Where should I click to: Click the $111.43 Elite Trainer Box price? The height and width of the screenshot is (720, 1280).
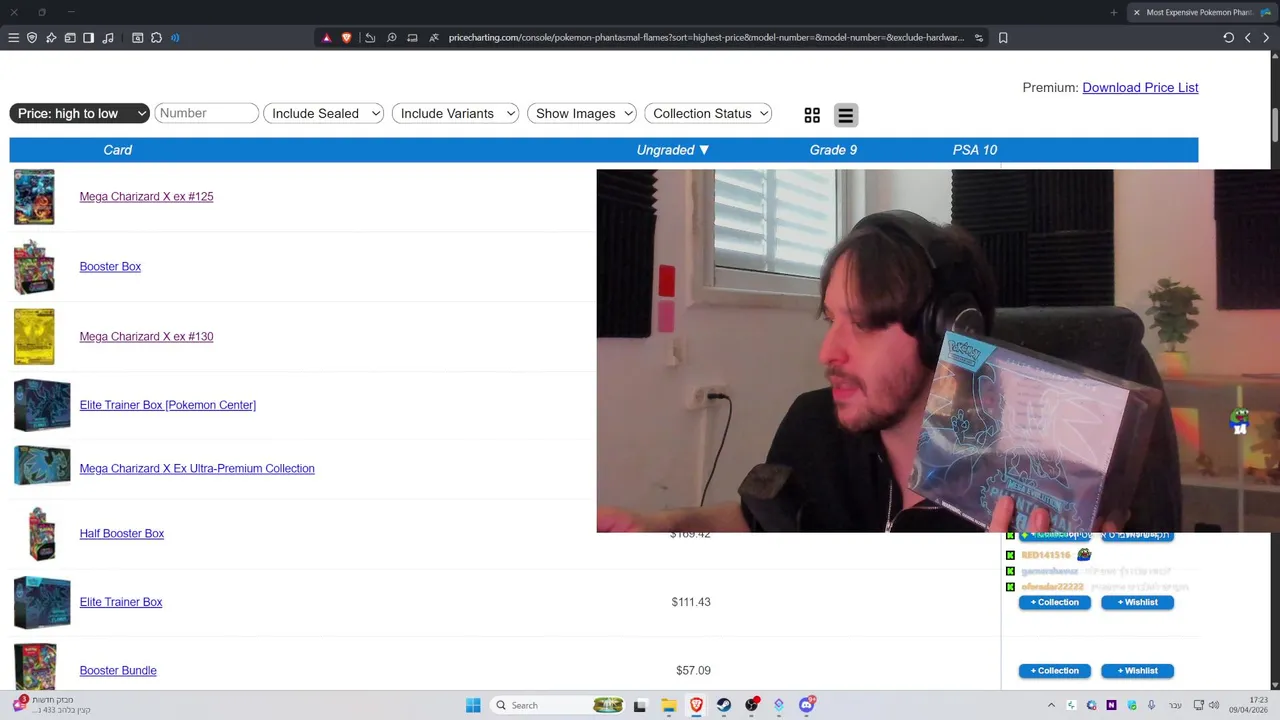pos(691,602)
